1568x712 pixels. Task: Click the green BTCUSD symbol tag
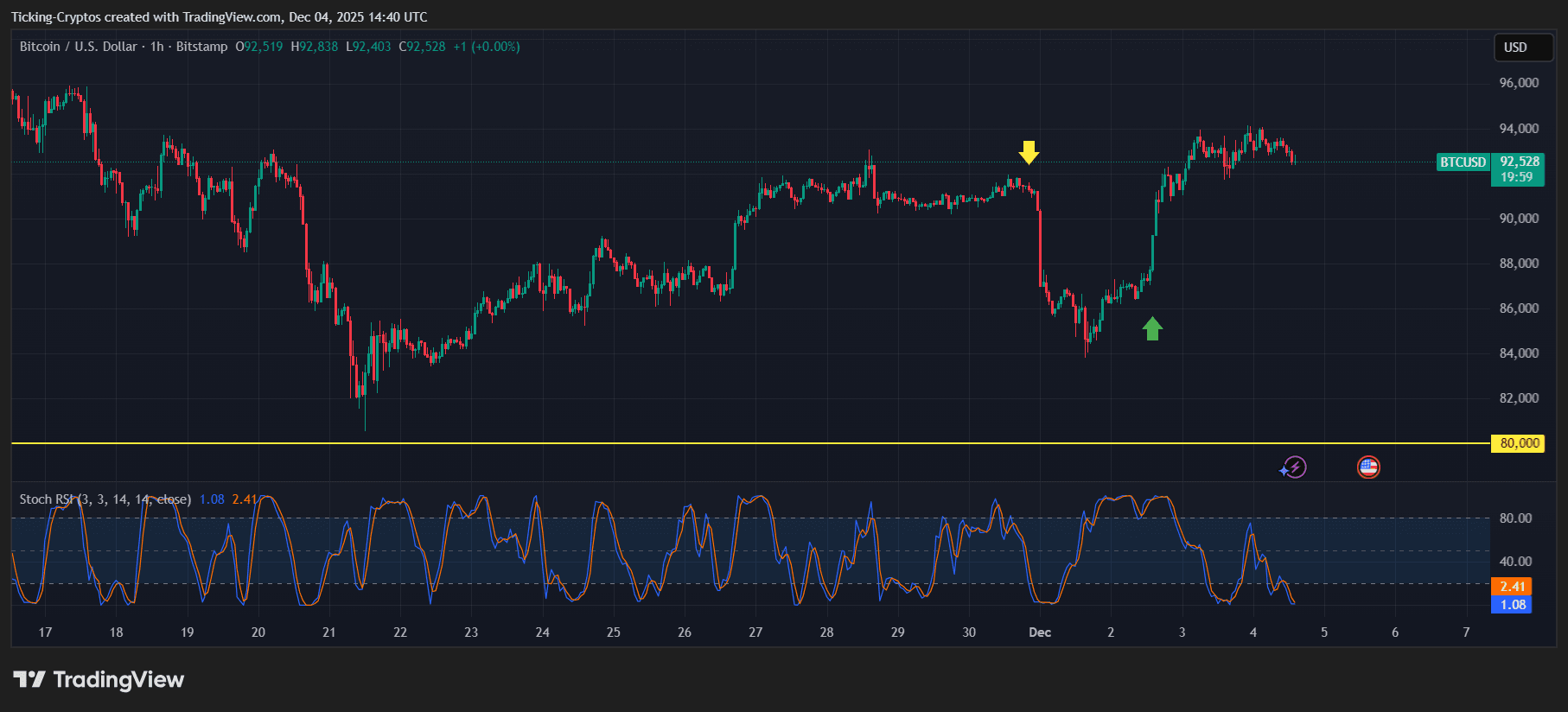click(x=1463, y=162)
